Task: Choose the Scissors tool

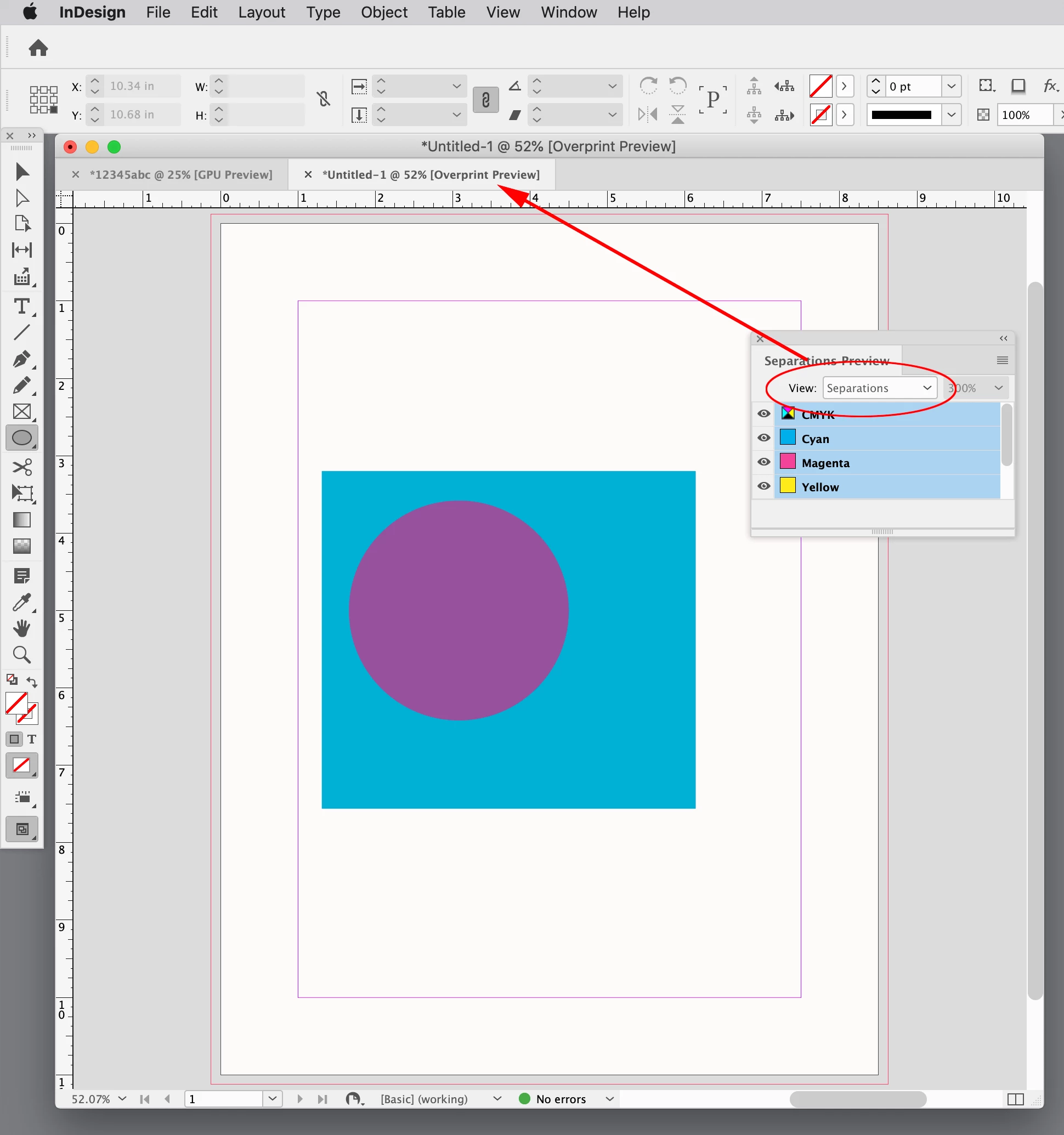Action: [x=22, y=467]
